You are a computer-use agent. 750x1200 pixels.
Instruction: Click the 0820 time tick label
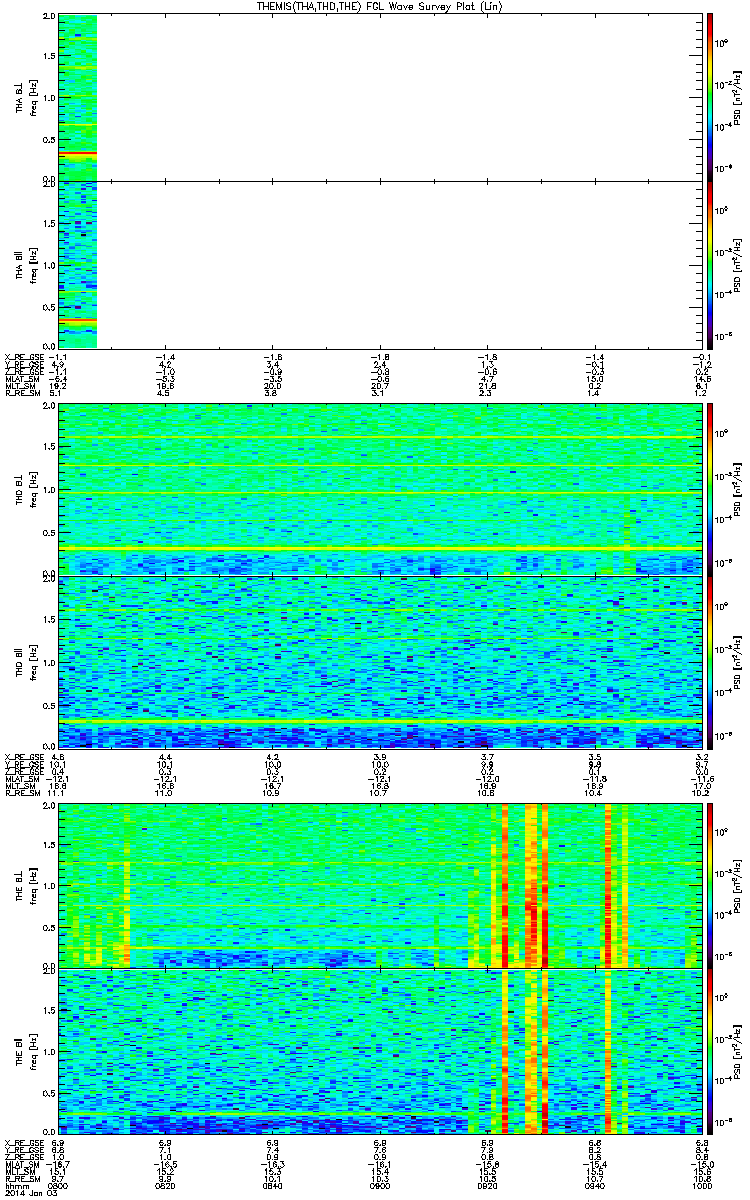click(165, 1185)
